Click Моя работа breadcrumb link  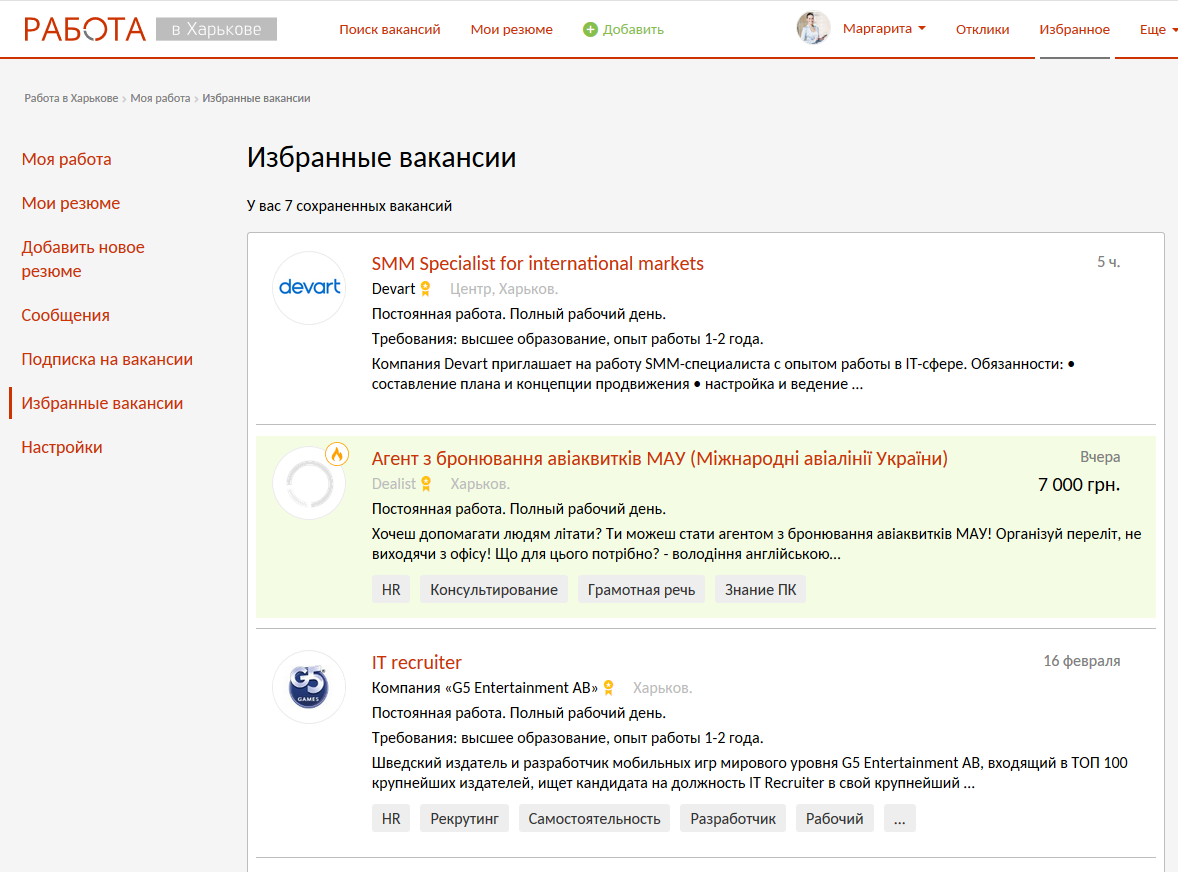click(160, 98)
